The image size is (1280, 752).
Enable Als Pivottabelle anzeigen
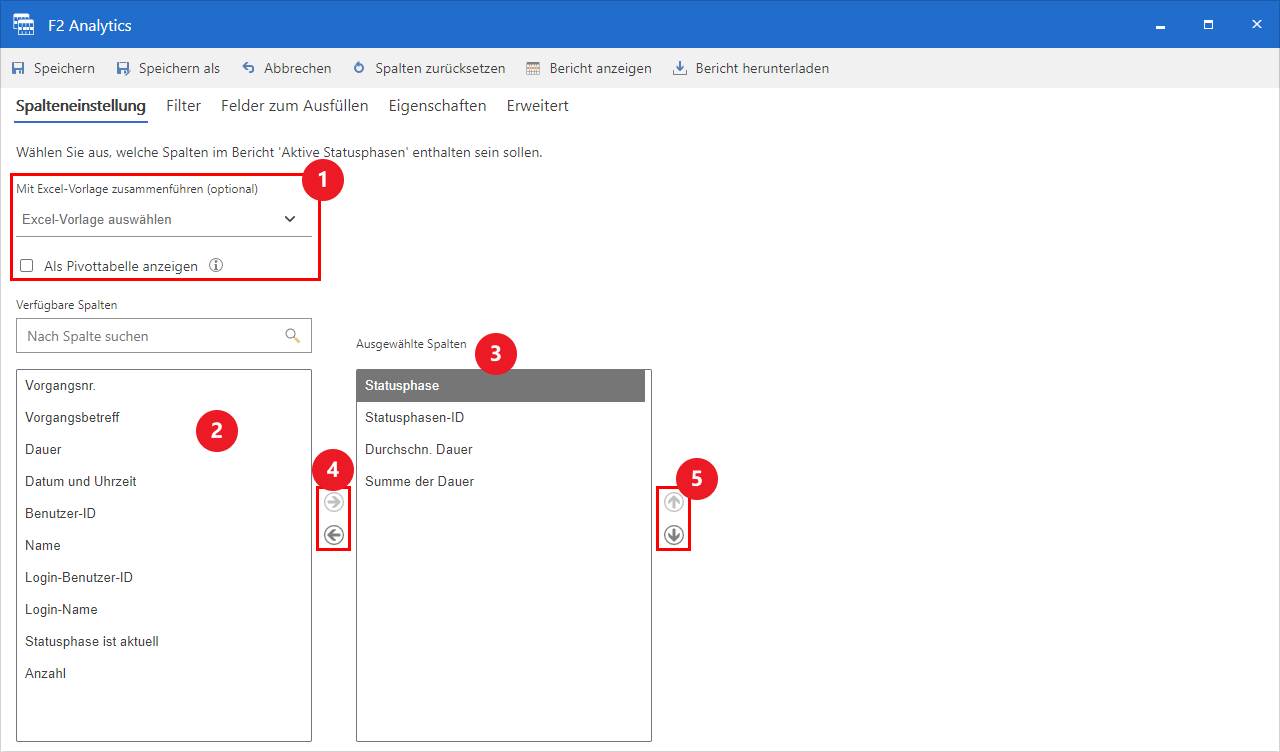pyautogui.click(x=26, y=265)
